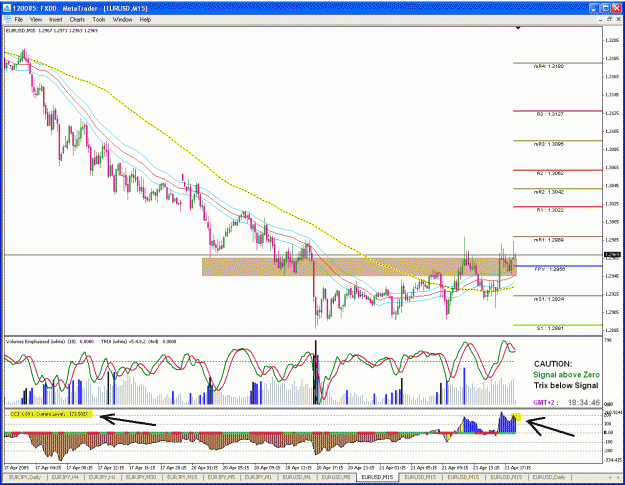Click the chart document icon beside File
The image size is (625, 485).
7,20
